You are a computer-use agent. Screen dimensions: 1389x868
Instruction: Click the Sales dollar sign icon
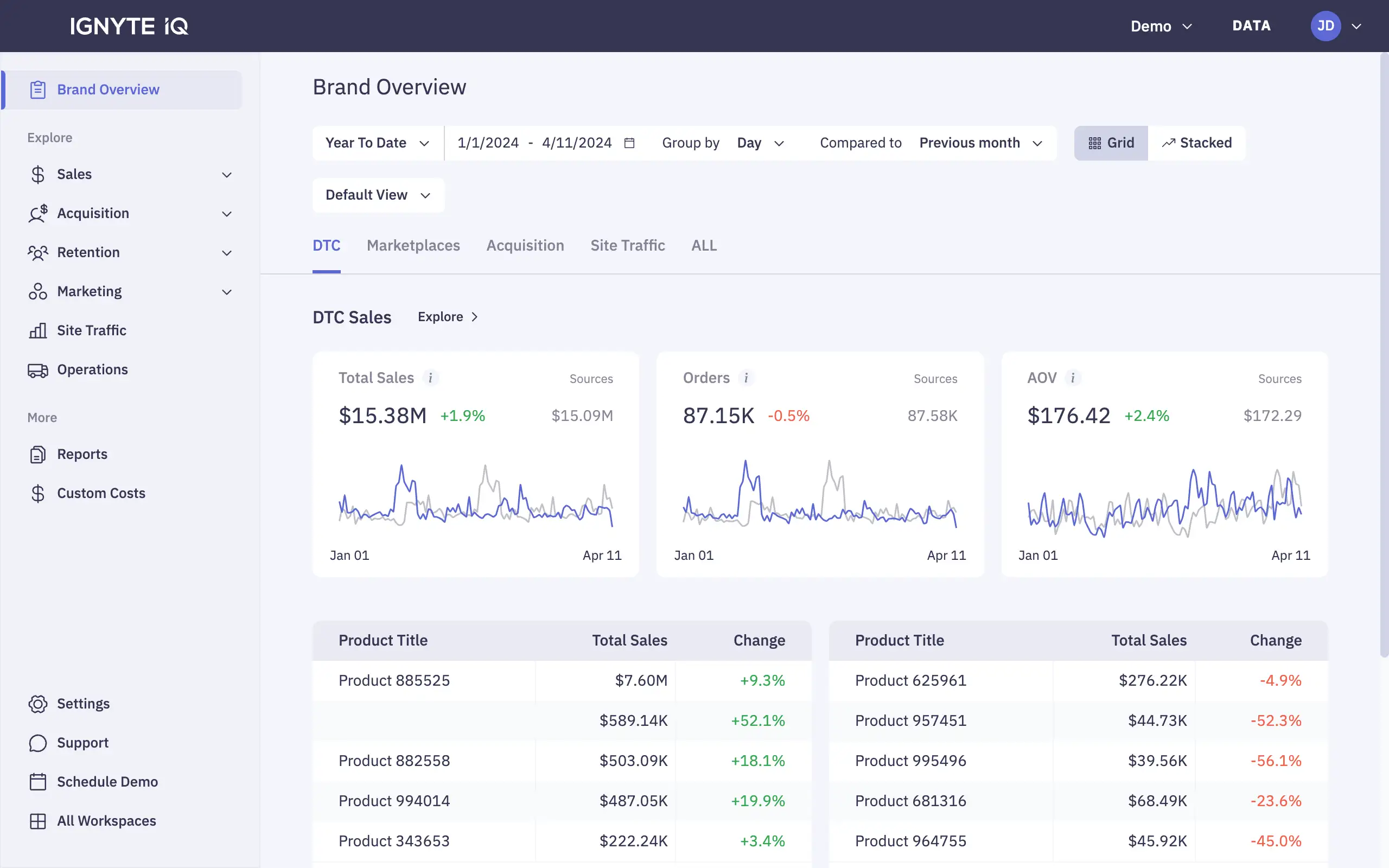click(38, 175)
